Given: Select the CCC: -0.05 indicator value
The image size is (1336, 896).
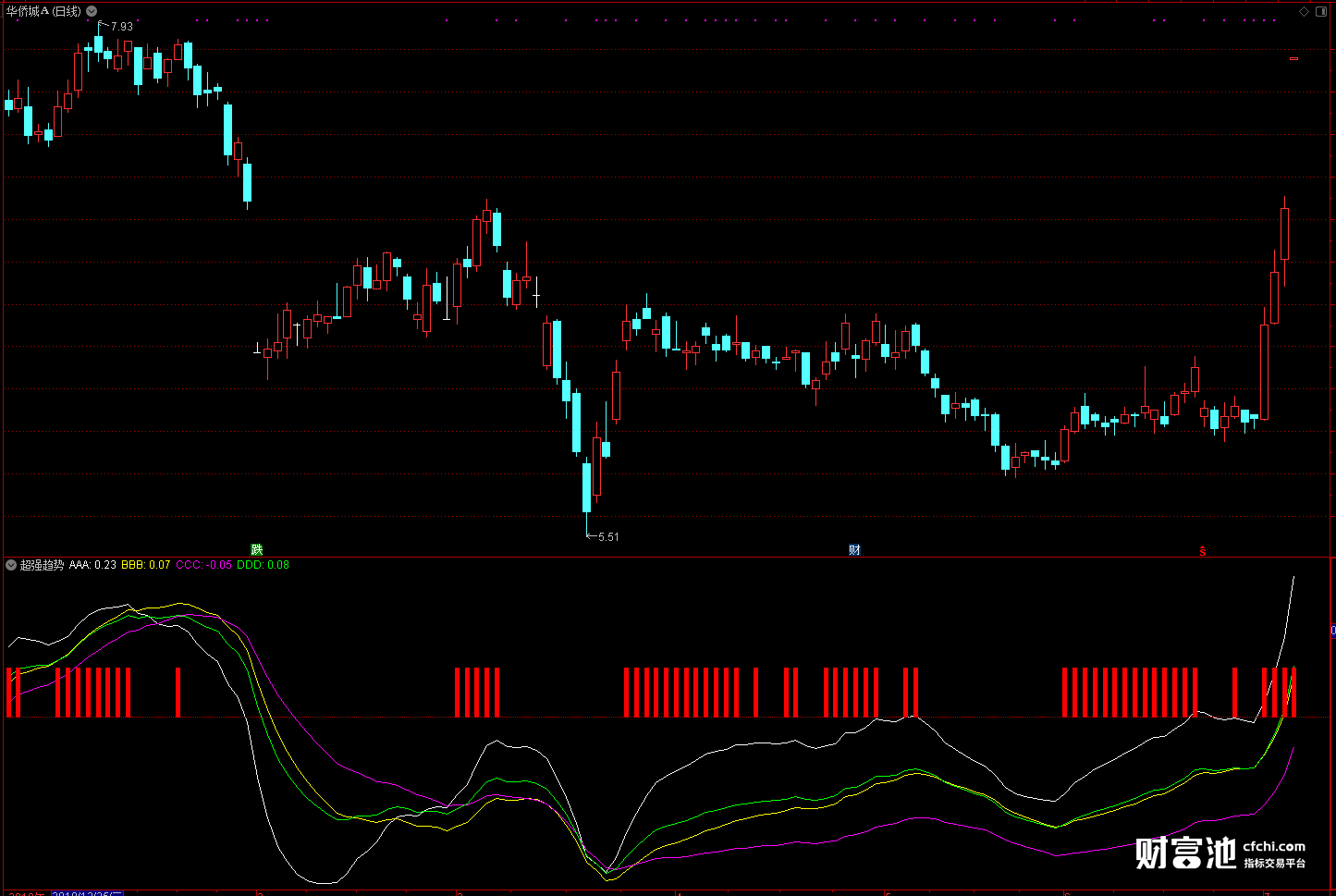Looking at the screenshot, I should point(203,564).
